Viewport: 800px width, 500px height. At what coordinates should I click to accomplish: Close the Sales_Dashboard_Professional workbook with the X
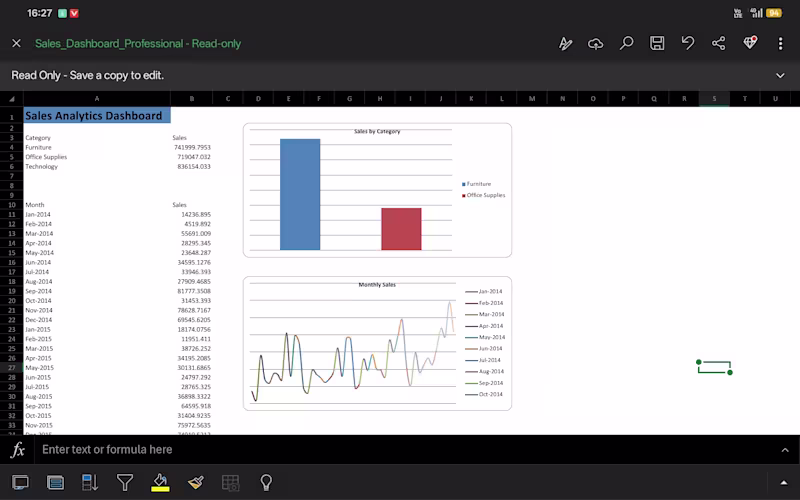(16, 43)
